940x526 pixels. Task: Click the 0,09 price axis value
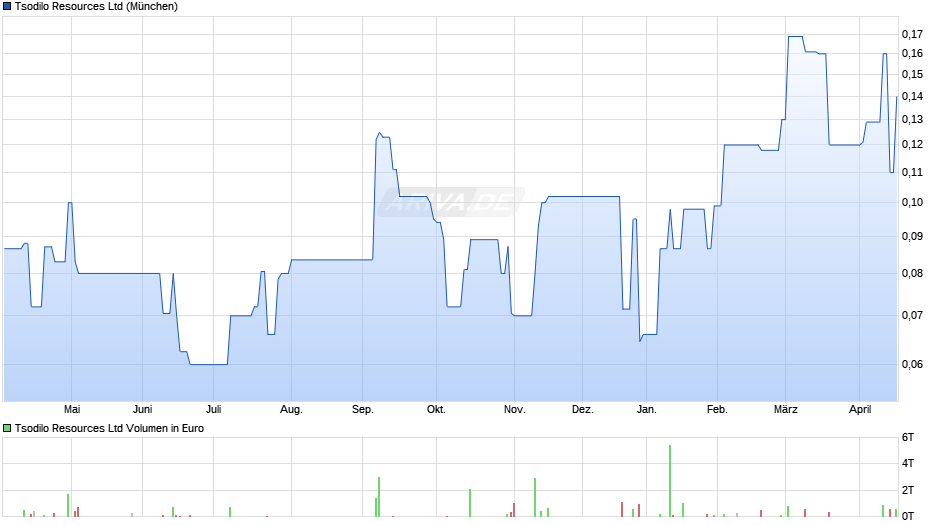912,236
